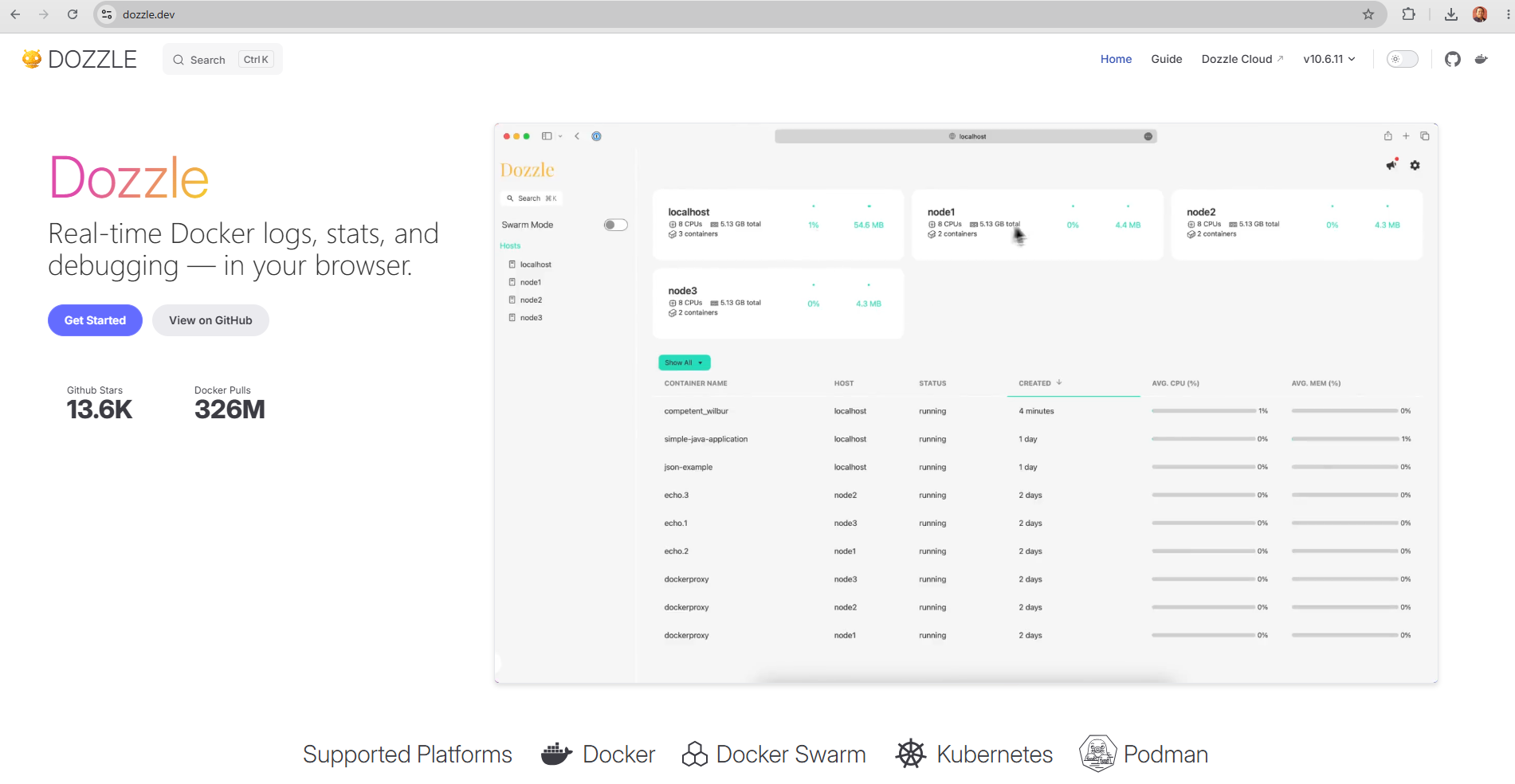Screen dimensions: 1515x784
Task: Click json-example container name
Action: pyautogui.click(x=689, y=467)
